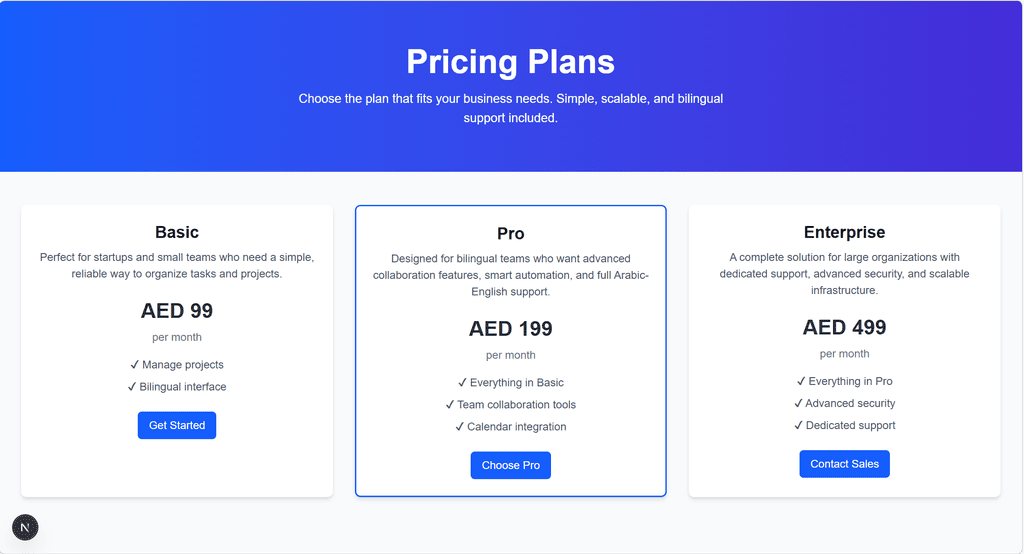Click the Bilingual interface checkmark
Screen dimensions: 1024x554
(x=132, y=387)
